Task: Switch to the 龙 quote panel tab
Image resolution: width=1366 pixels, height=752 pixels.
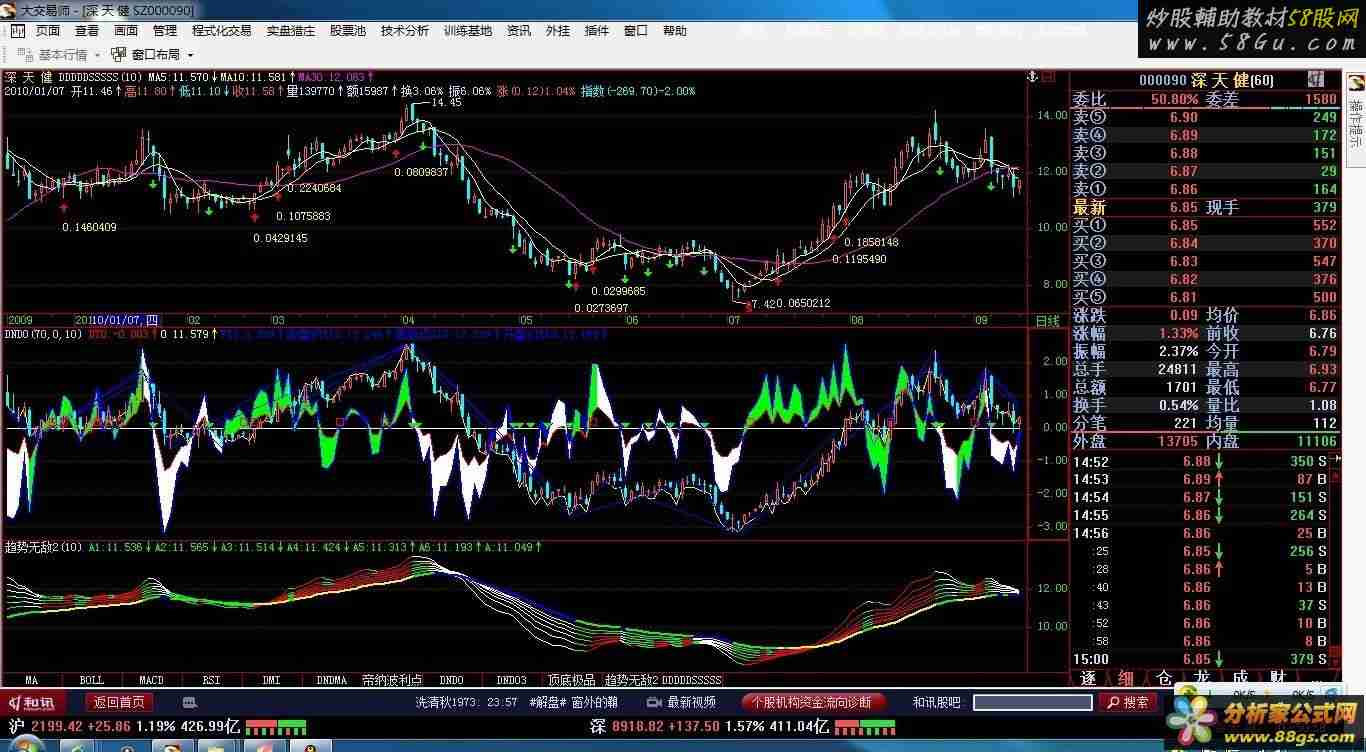Action: [x=1202, y=678]
